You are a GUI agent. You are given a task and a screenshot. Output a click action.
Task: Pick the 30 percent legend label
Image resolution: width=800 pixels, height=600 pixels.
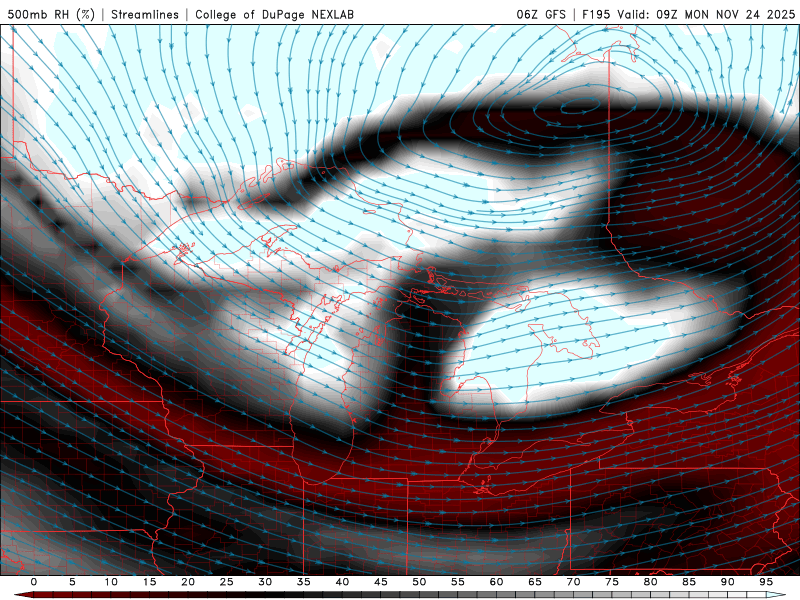265,582
